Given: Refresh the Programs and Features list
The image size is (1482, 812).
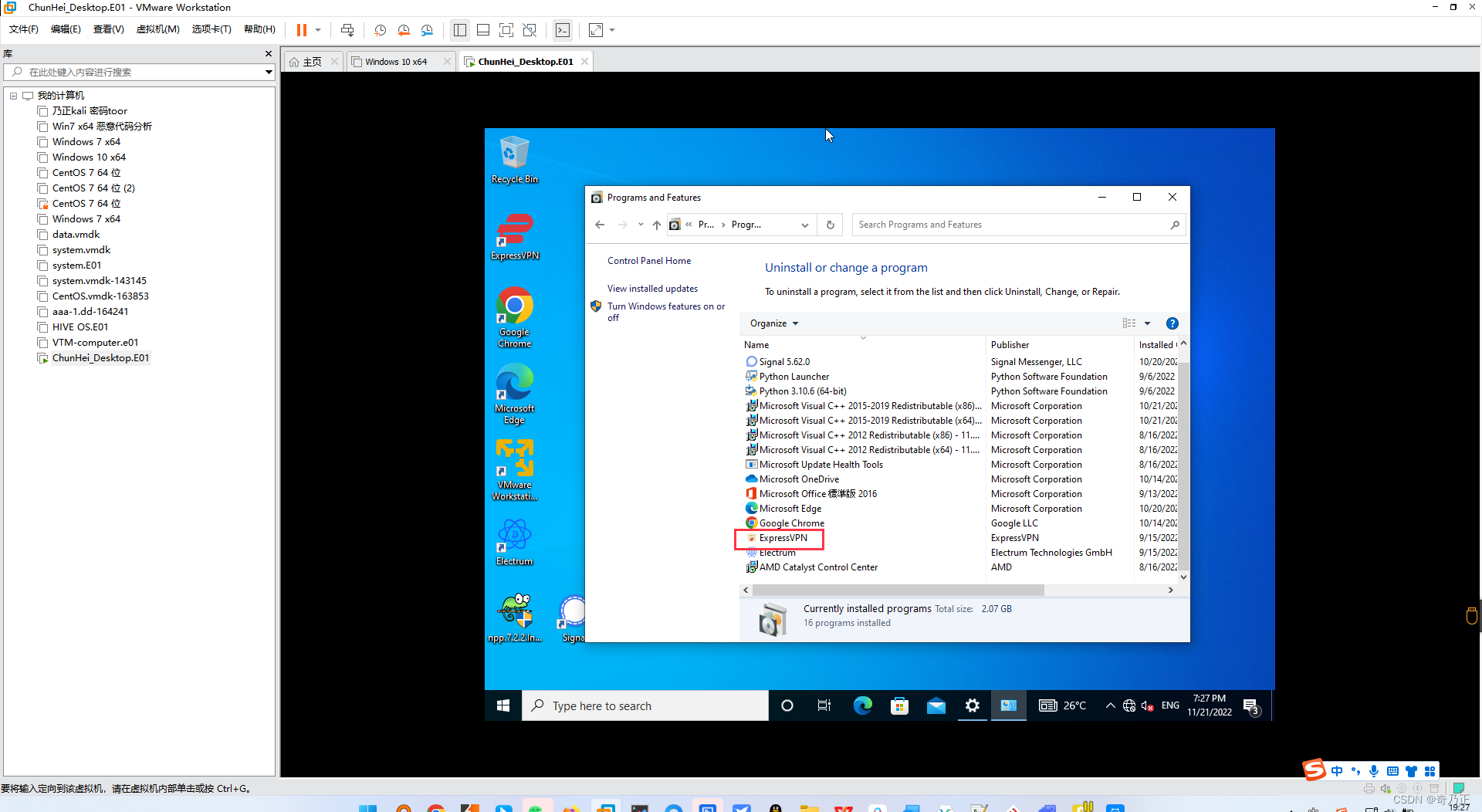Looking at the screenshot, I should pyautogui.click(x=831, y=225).
